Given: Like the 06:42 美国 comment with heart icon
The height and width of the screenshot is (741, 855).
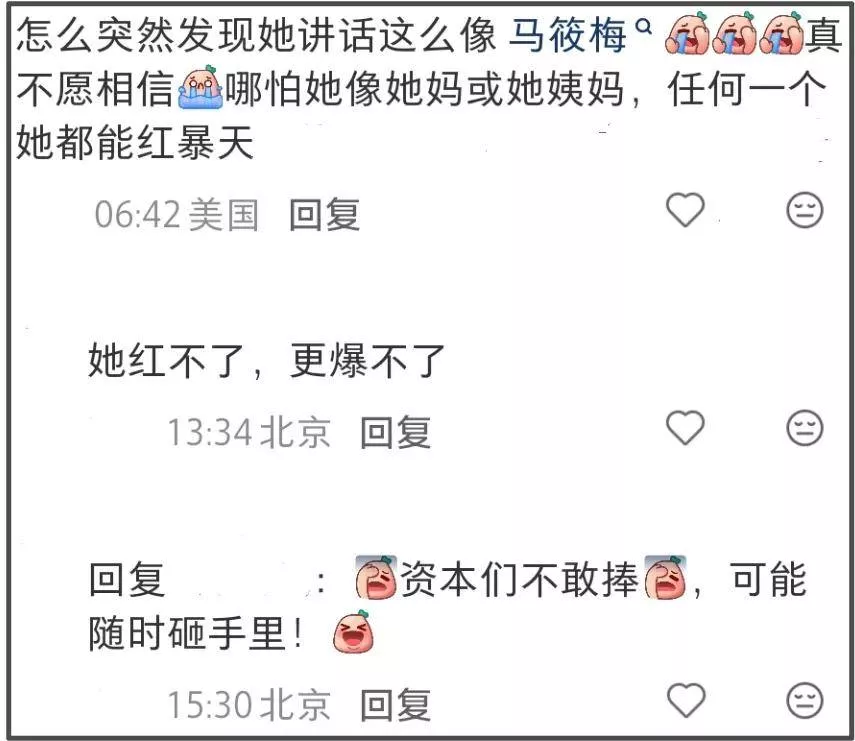Looking at the screenshot, I should coord(685,210).
